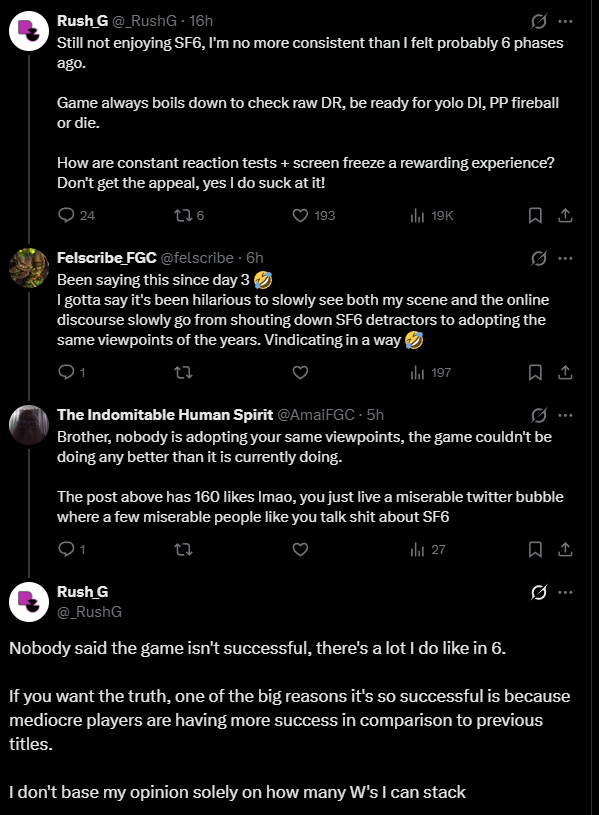Reply to Rush_G's first SF6 post
This screenshot has height=815, width=599.
pos(76,215)
